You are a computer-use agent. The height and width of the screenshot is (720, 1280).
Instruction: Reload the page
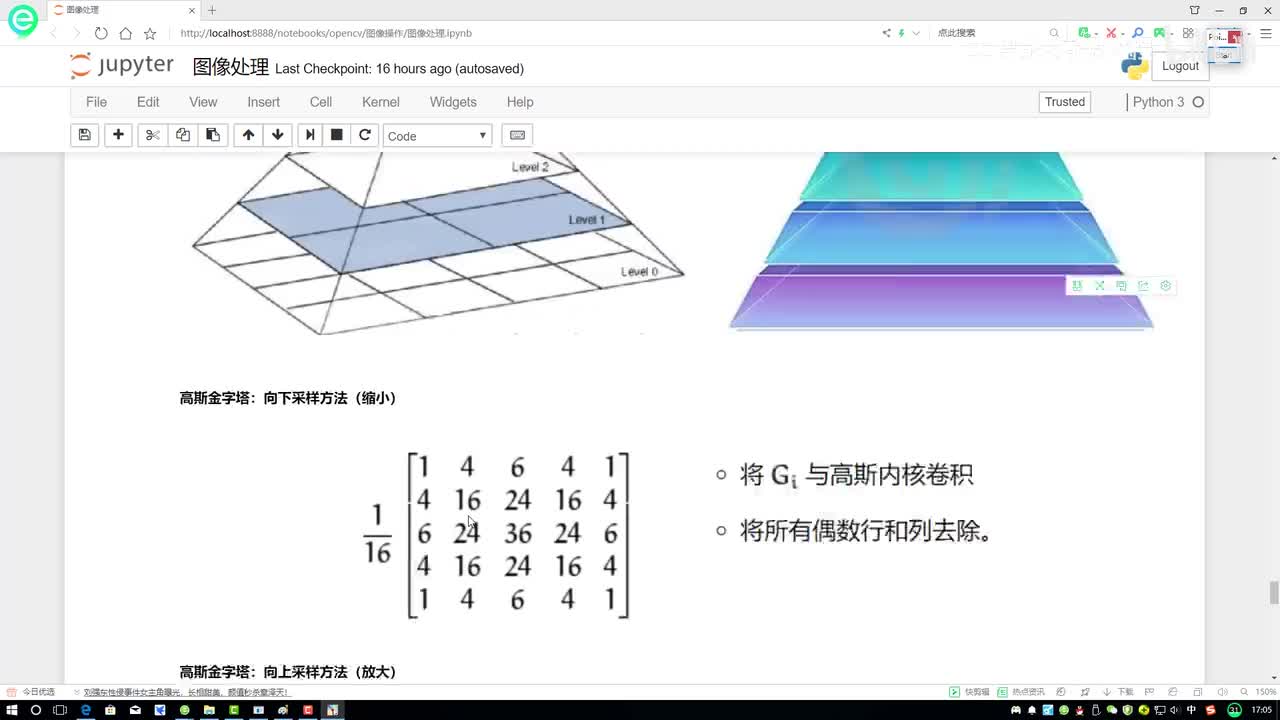click(101, 33)
